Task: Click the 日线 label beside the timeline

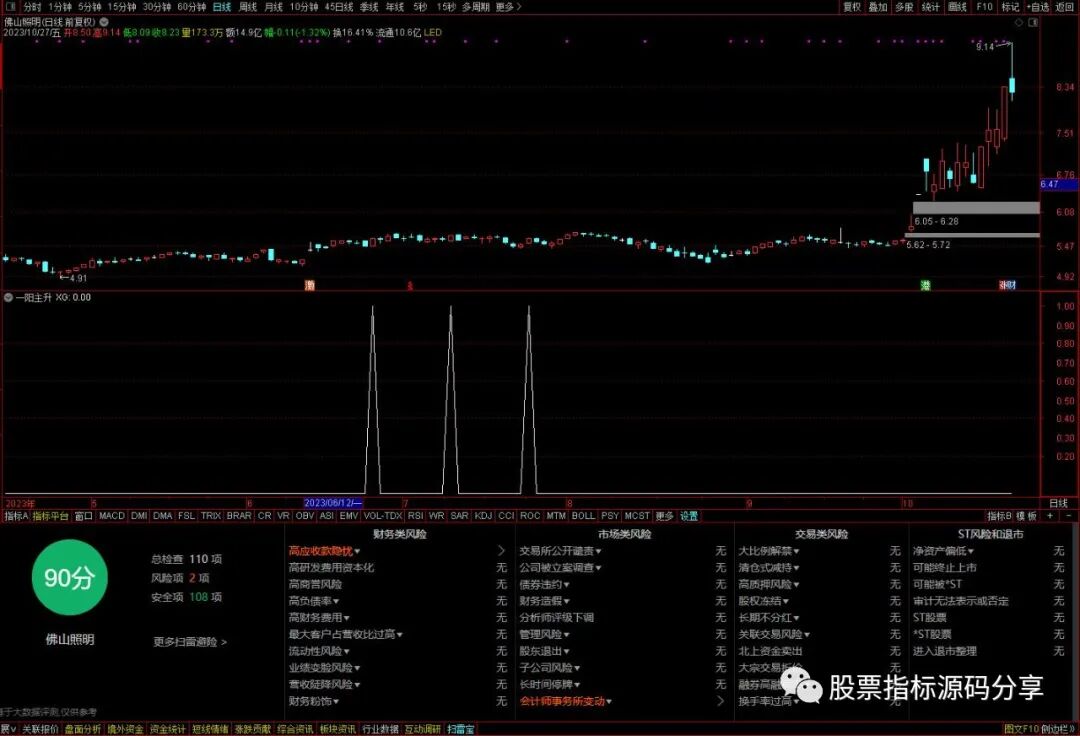Action: point(1059,503)
